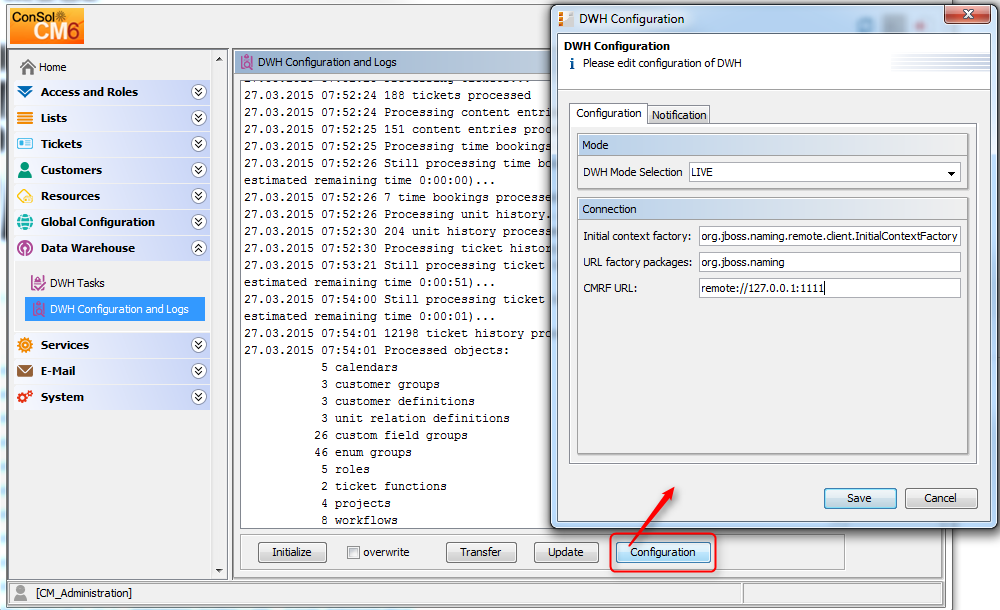
Task: Switch to the Notification tab
Action: tap(678, 114)
